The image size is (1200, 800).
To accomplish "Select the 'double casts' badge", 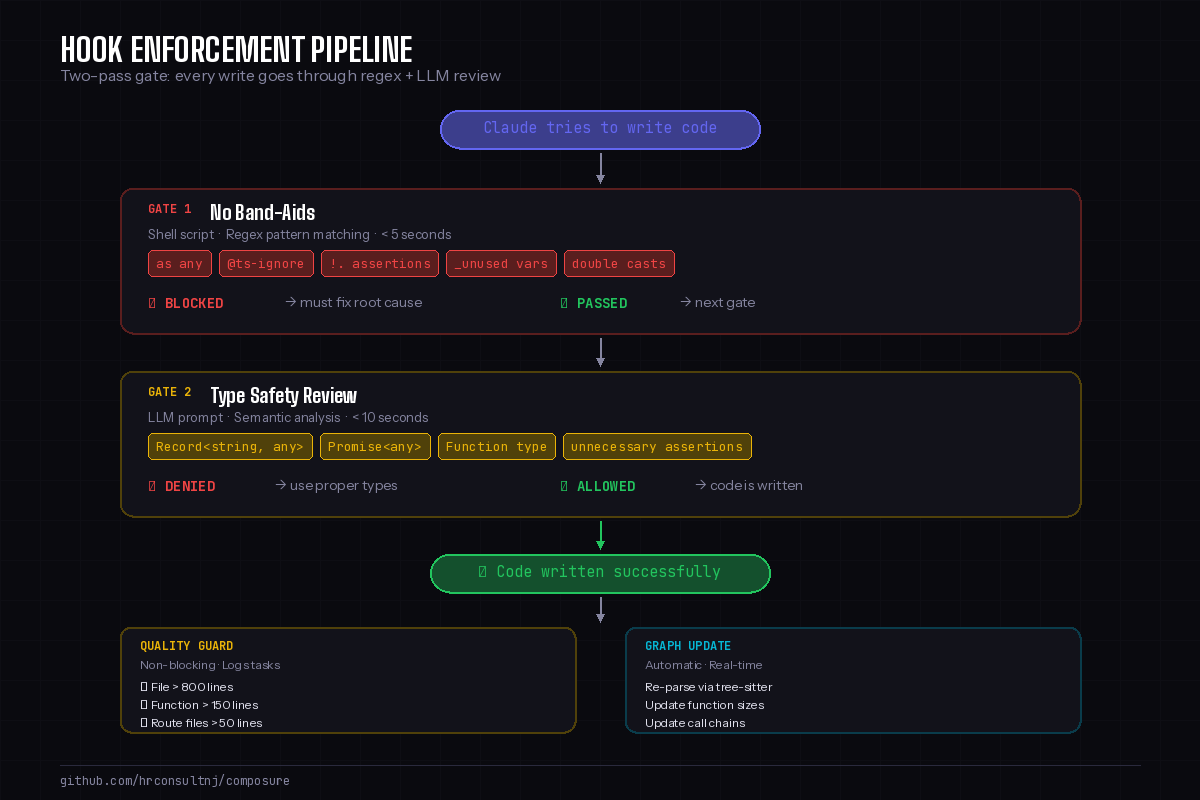I will (x=619, y=263).
